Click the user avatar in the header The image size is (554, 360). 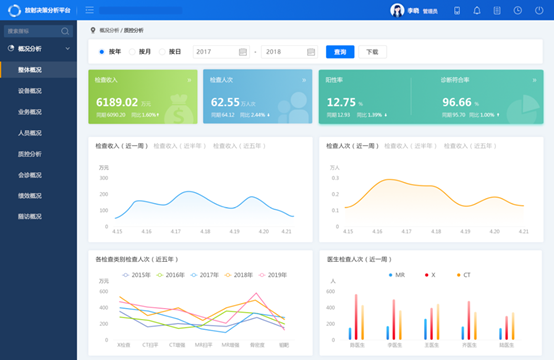(x=397, y=10)
